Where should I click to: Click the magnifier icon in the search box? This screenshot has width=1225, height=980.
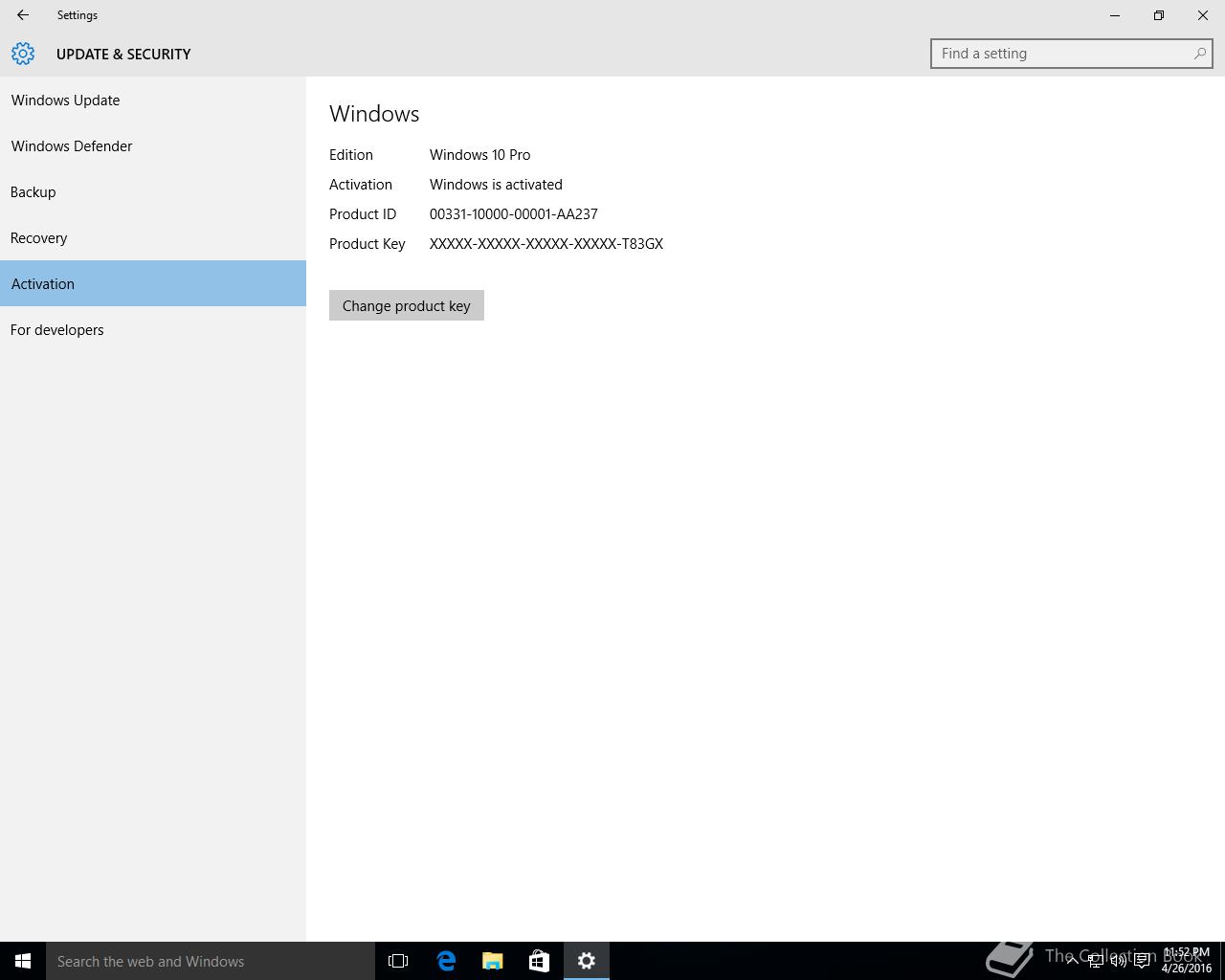pos(1199,54)
